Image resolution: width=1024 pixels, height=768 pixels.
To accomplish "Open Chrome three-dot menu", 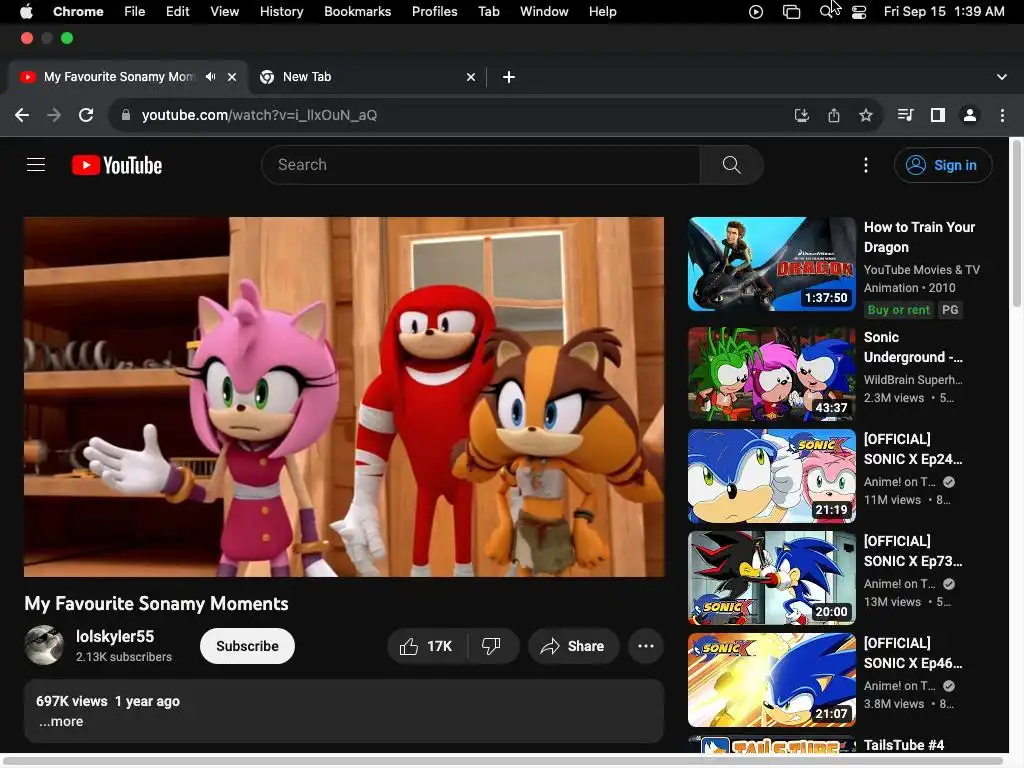I will (1002, 116).
